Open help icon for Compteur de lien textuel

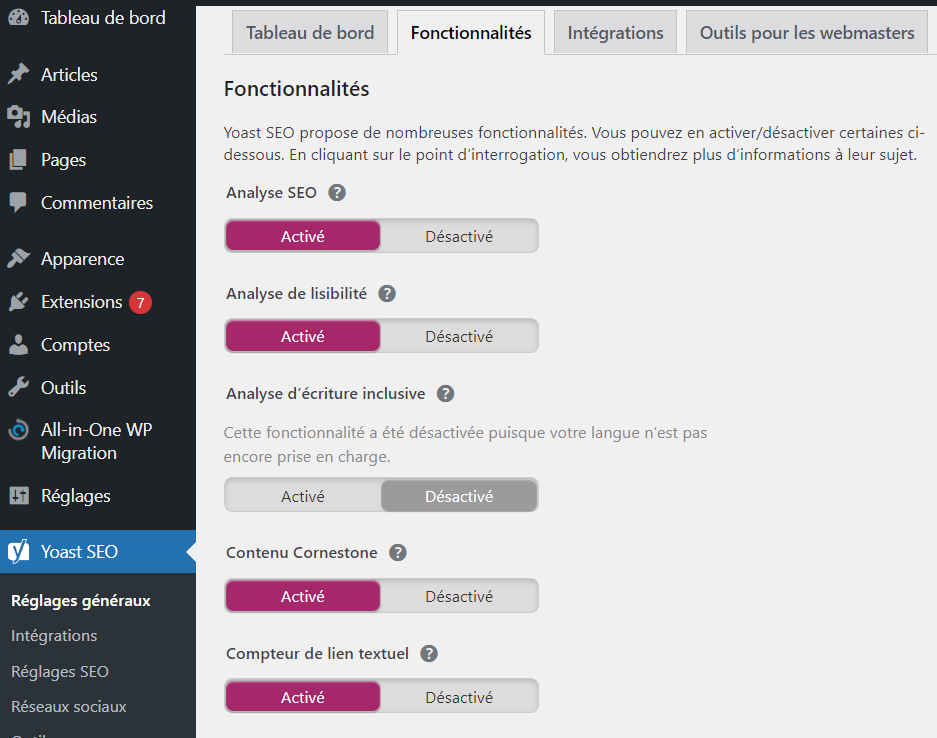click(x=429, y=654)
